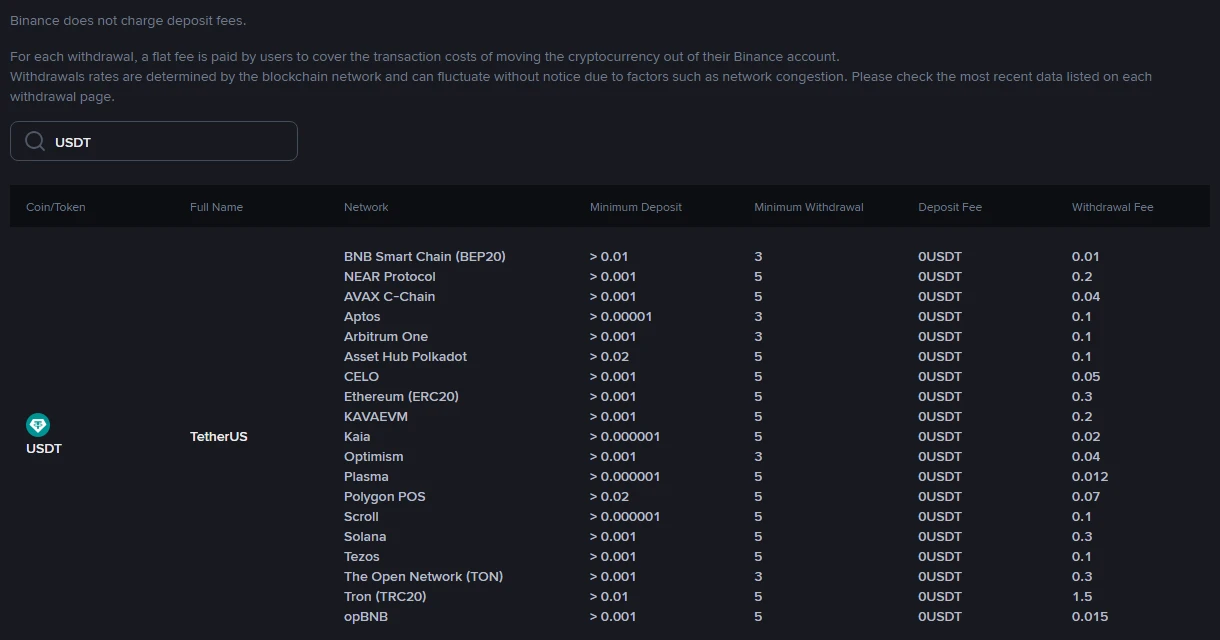Select the opBNB network row
The height and width of the screenshot is (640, 1220).
click(366, 616)
